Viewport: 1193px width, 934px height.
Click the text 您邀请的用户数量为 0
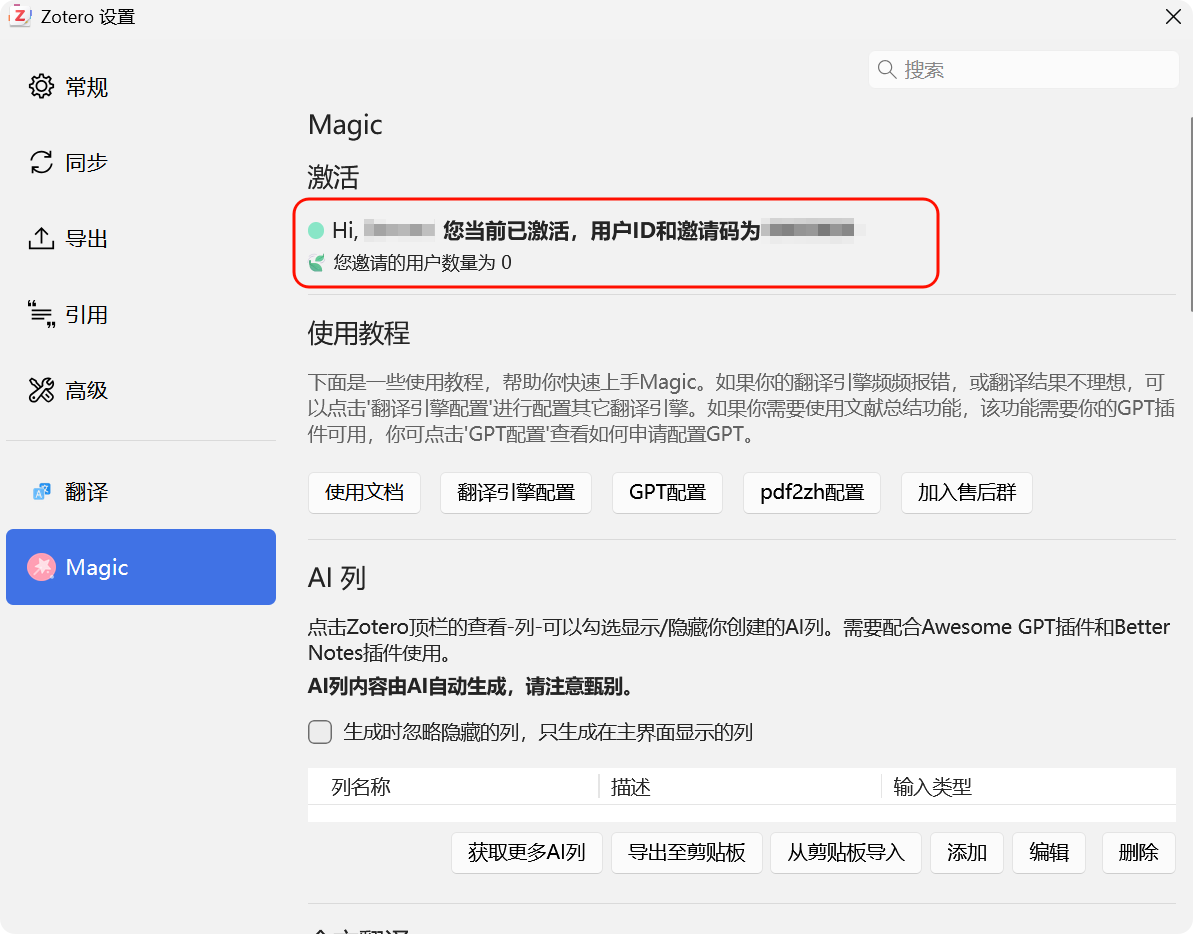[422, 263]
